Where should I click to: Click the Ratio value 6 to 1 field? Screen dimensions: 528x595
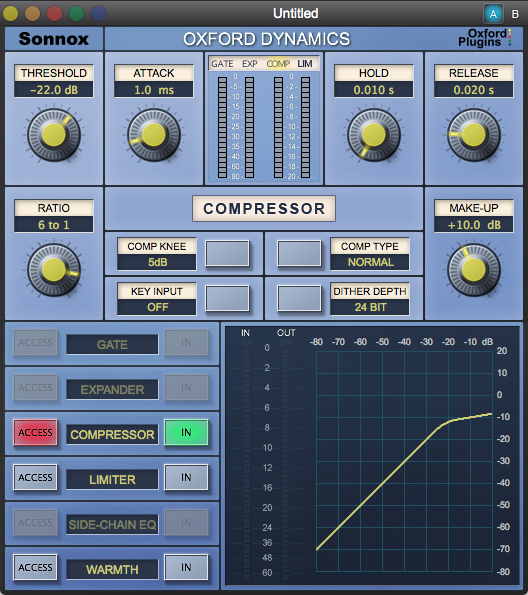[x=54, y=225]
